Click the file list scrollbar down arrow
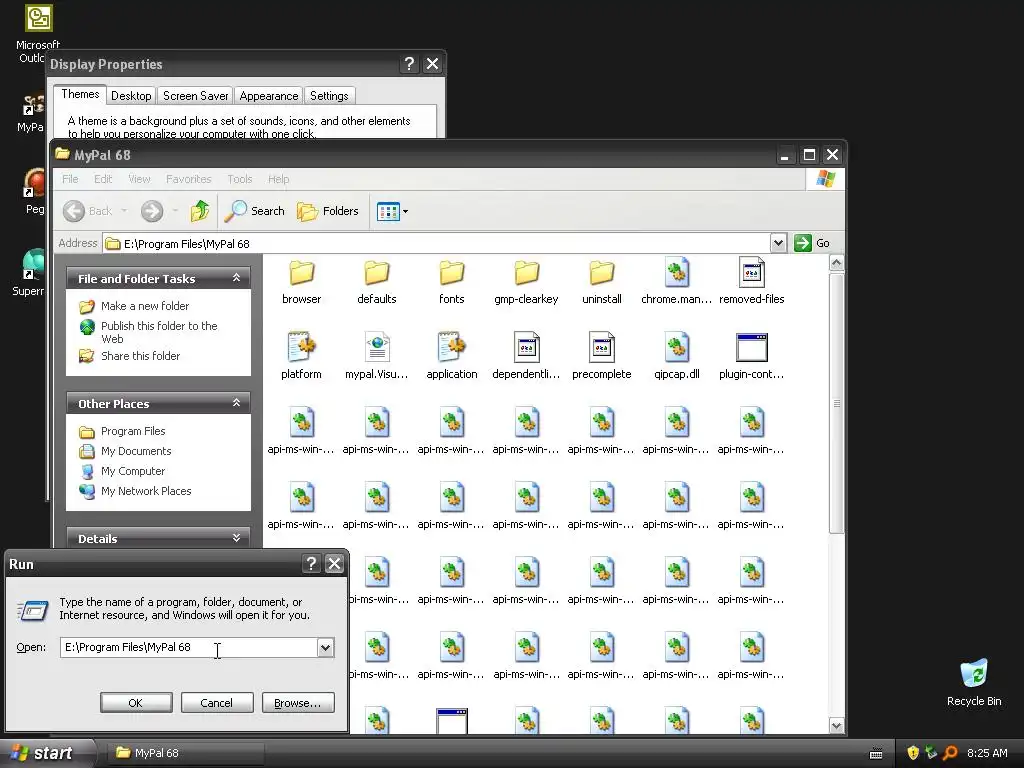This screenshot has height=768, width=1024. tap(836, 726)
